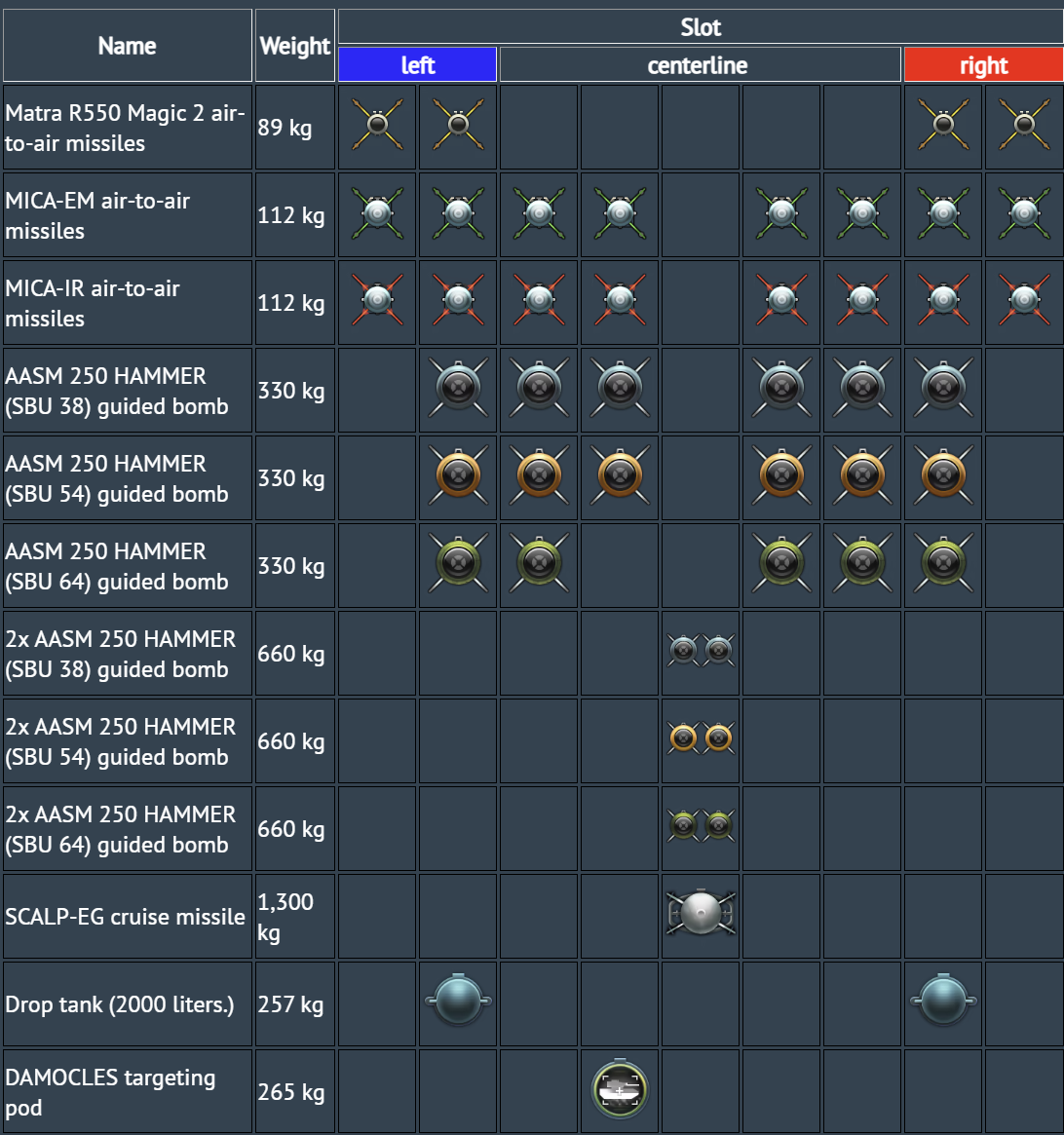The width and height of the screenshot is (1064, 1135).
Task: Select 'DAMOCLES targeting pod' name cell
Action: [x=128, y=1091]
